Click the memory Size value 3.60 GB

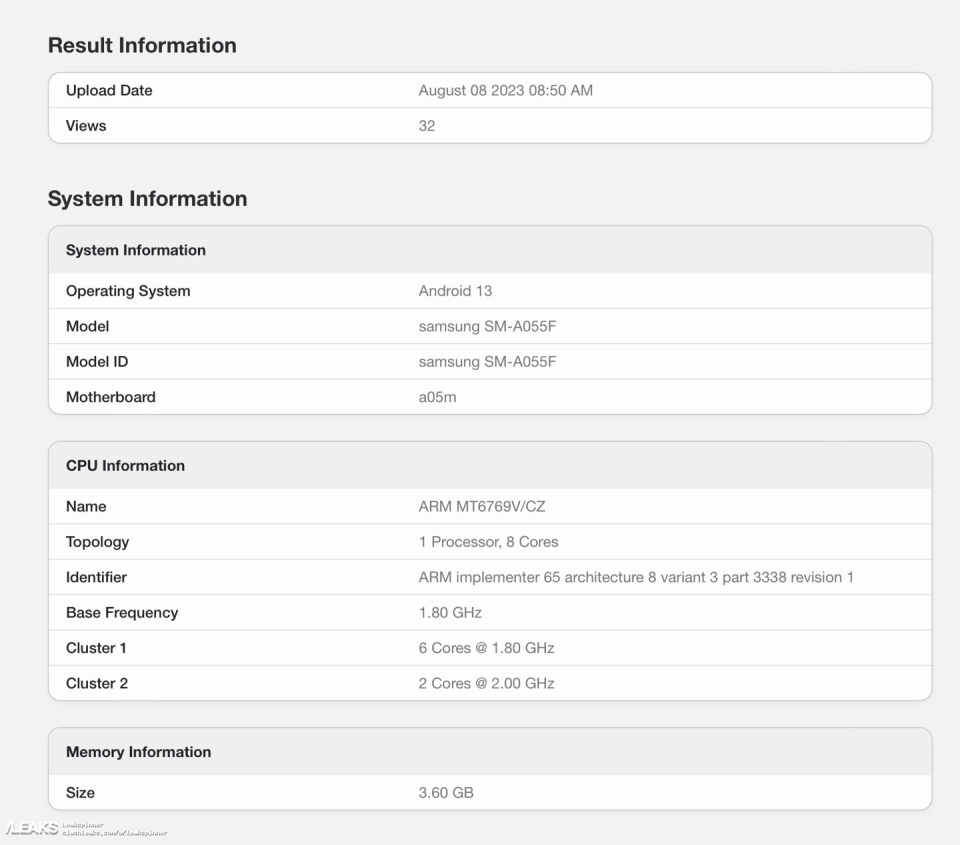click(x=446, y=793)
